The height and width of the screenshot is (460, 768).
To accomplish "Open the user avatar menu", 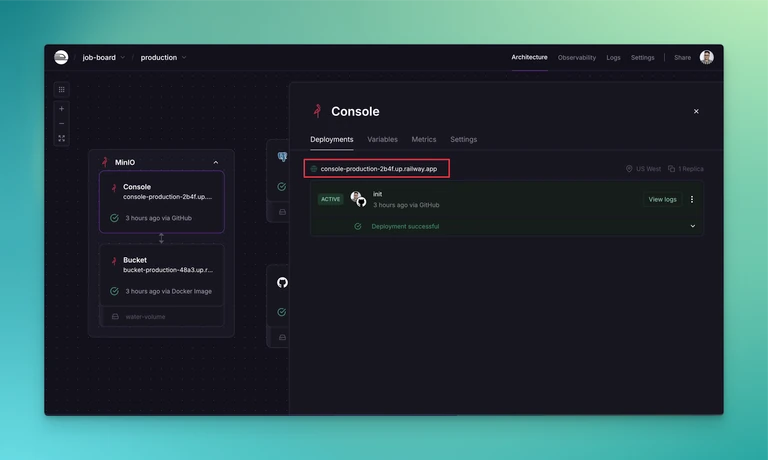I will point(706,57).
